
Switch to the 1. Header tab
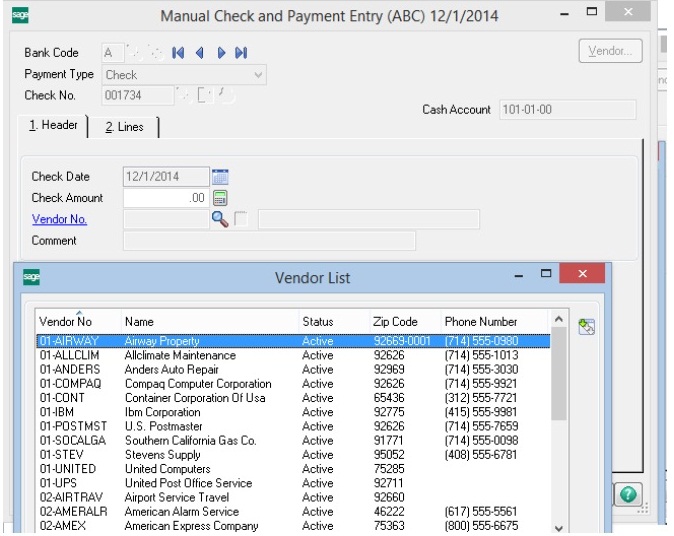point(53,126)
